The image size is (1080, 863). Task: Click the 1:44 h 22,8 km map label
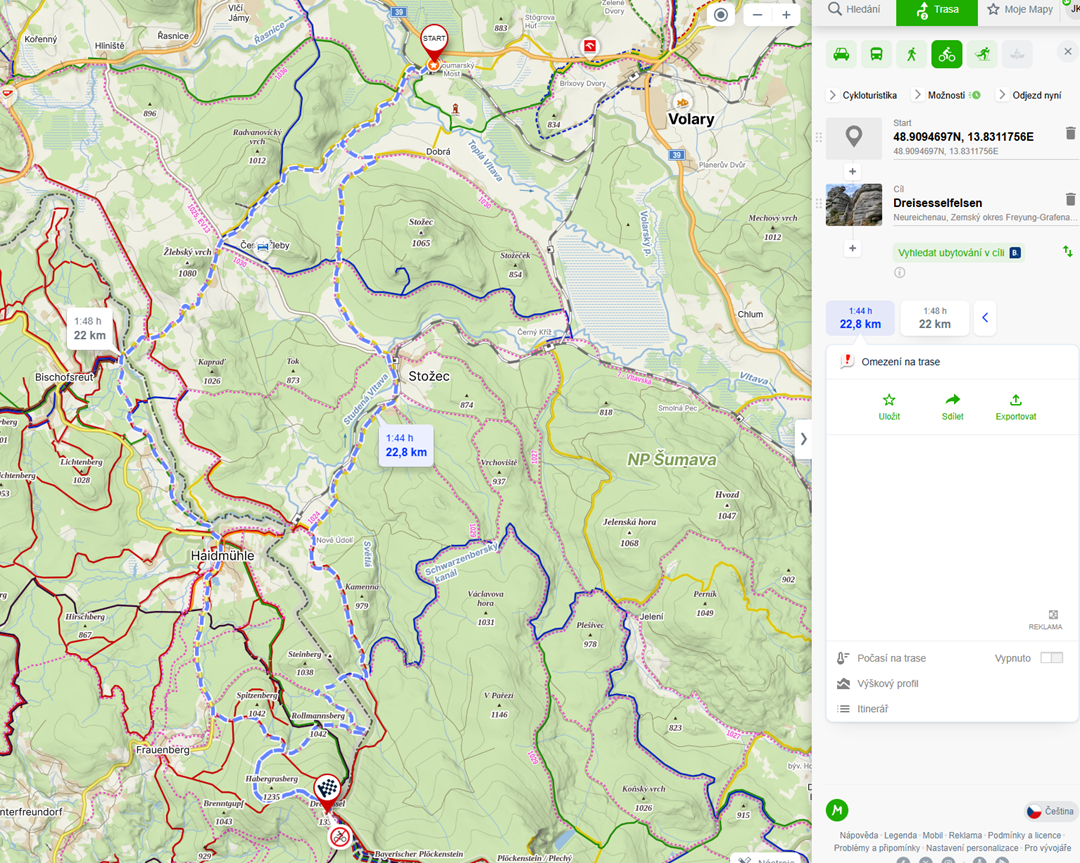pyautogui.click(x=406, y=446)
